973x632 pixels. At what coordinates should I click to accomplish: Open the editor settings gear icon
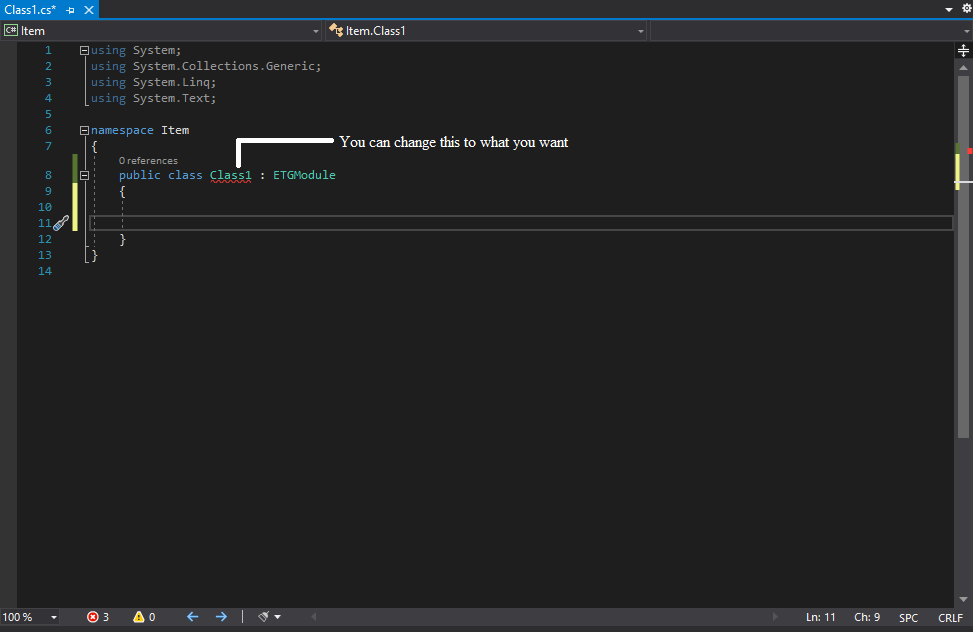pos(966,9)
